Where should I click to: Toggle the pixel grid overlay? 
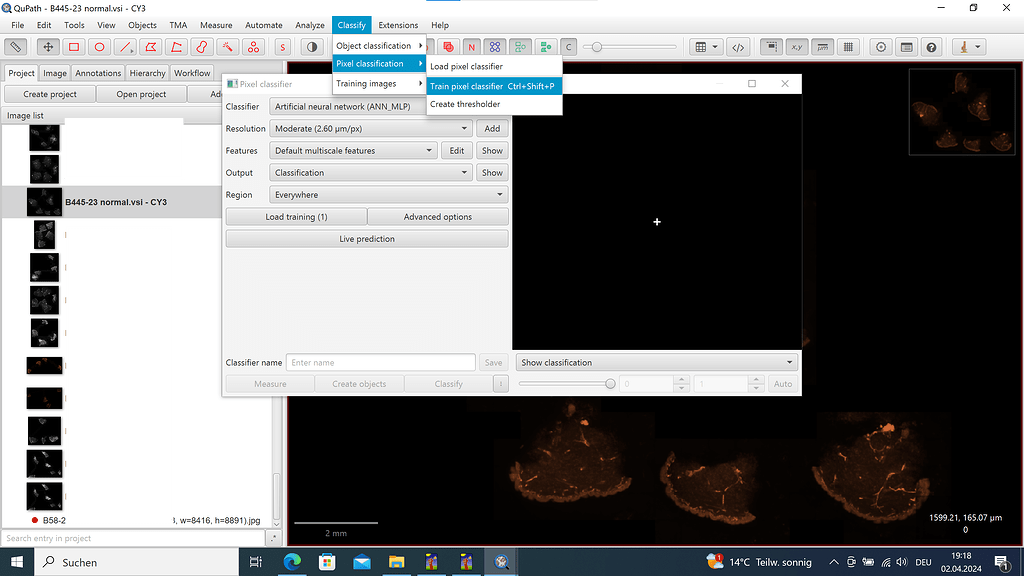[x=848, y=47]
